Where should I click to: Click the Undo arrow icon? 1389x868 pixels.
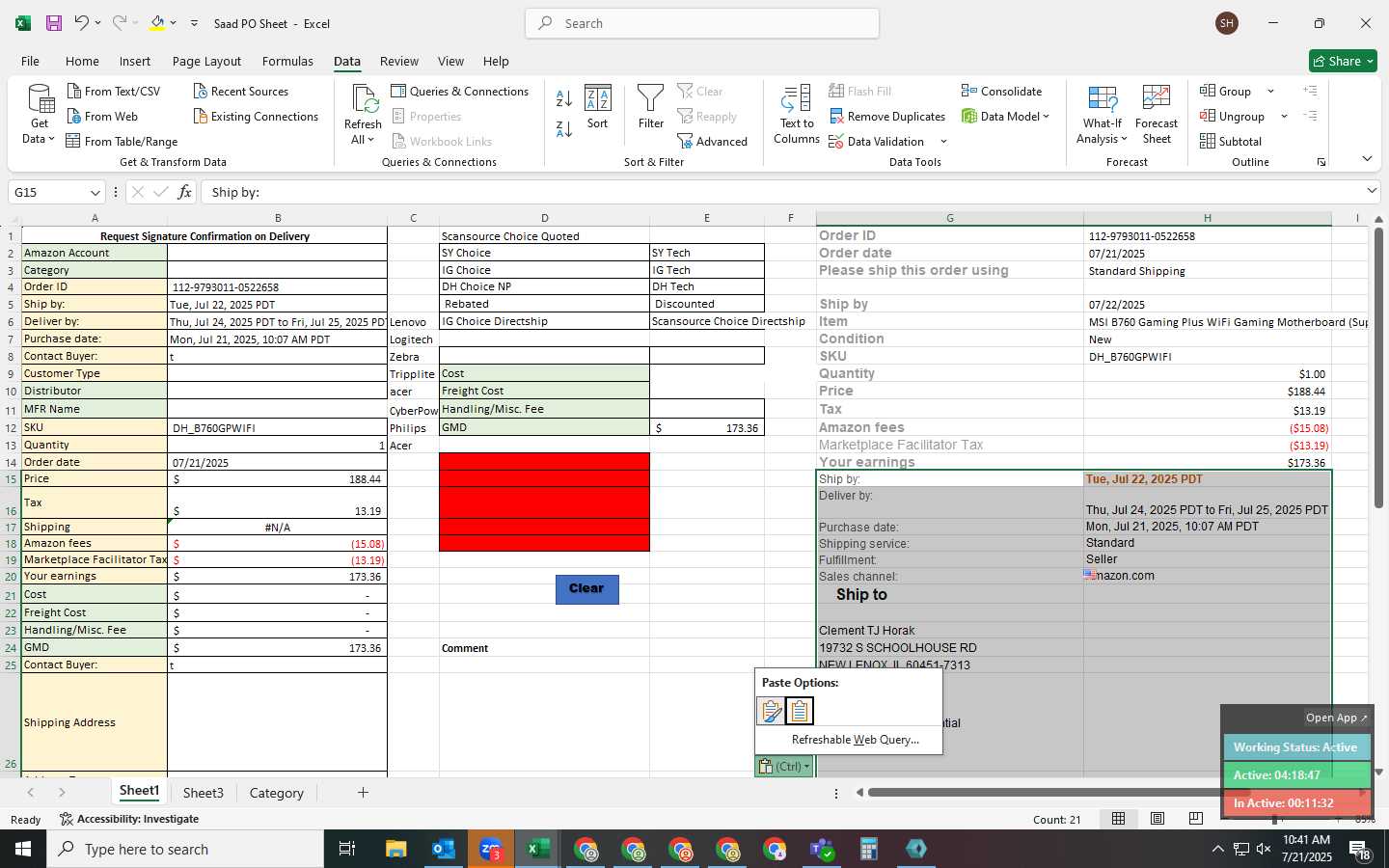coord(82,23)
